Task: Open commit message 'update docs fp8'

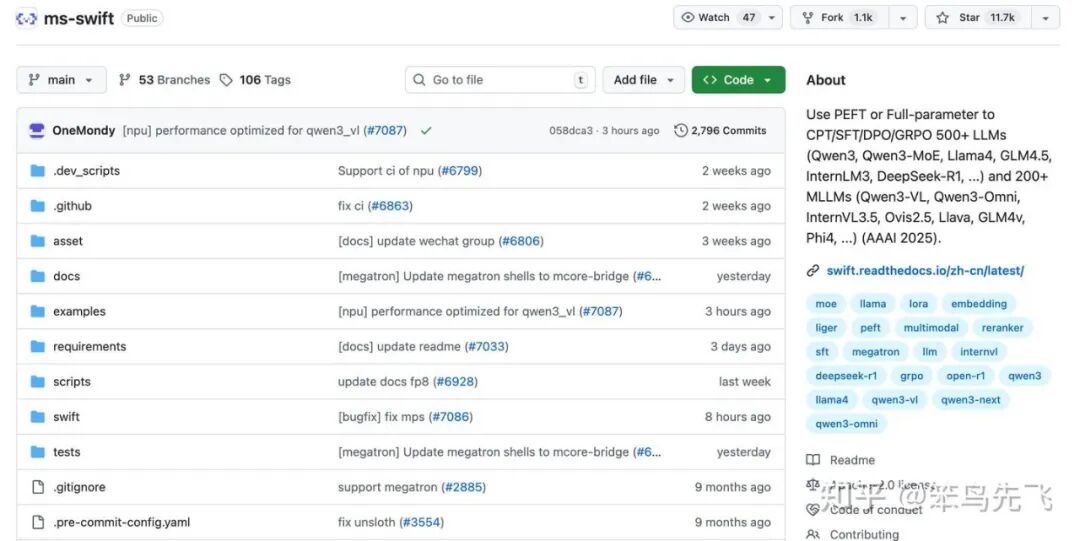Action: tap(383, 382)
